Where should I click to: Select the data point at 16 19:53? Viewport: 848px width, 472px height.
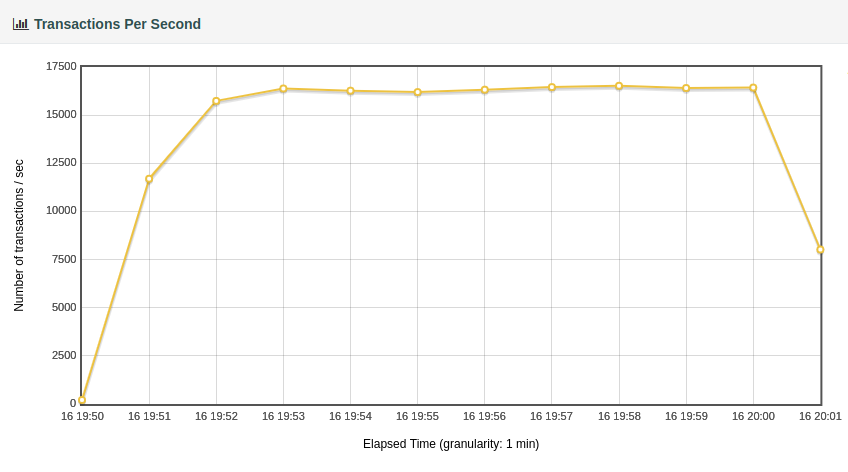pos(283,89)
